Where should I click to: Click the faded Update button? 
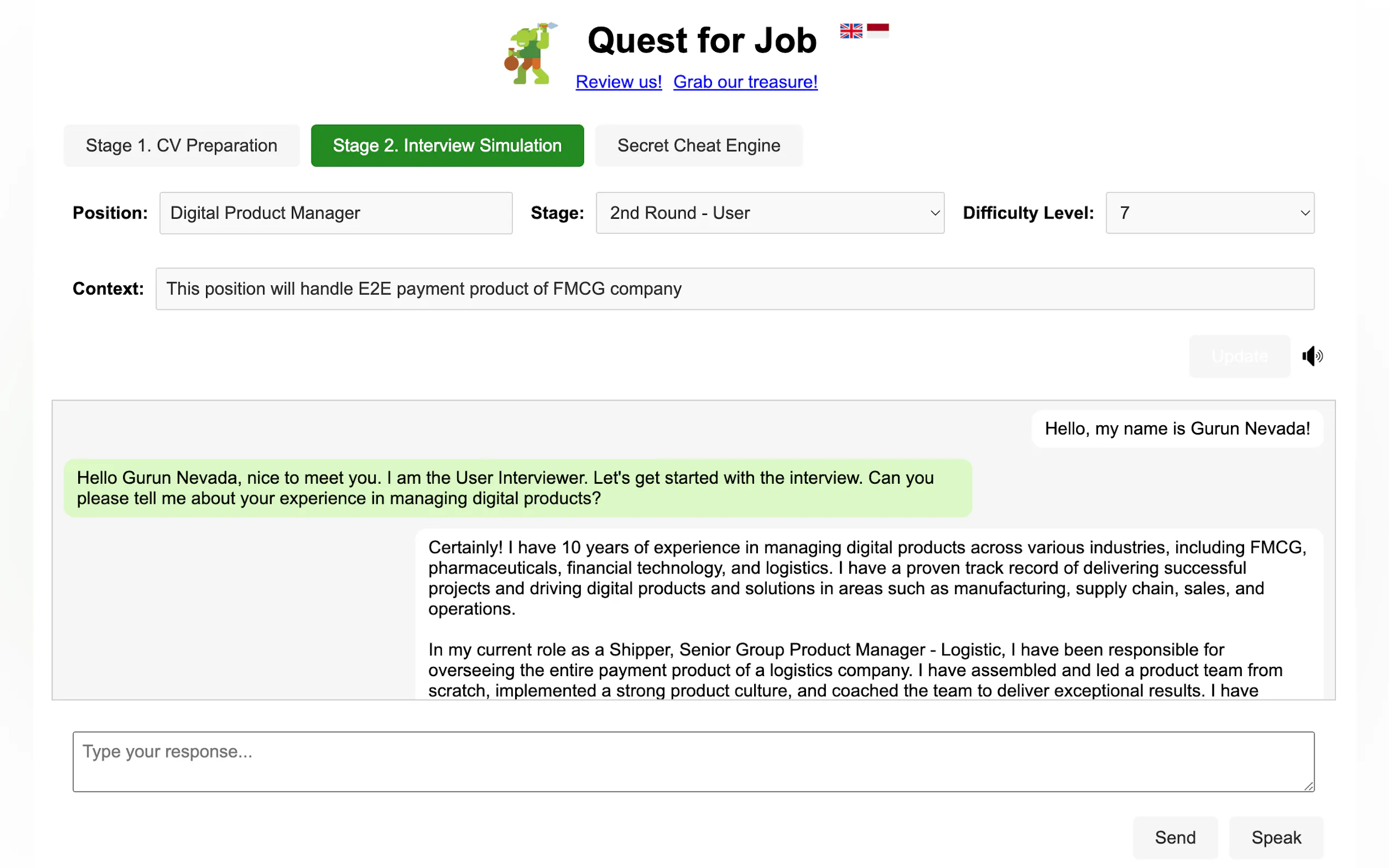(x=1239, y=356)
